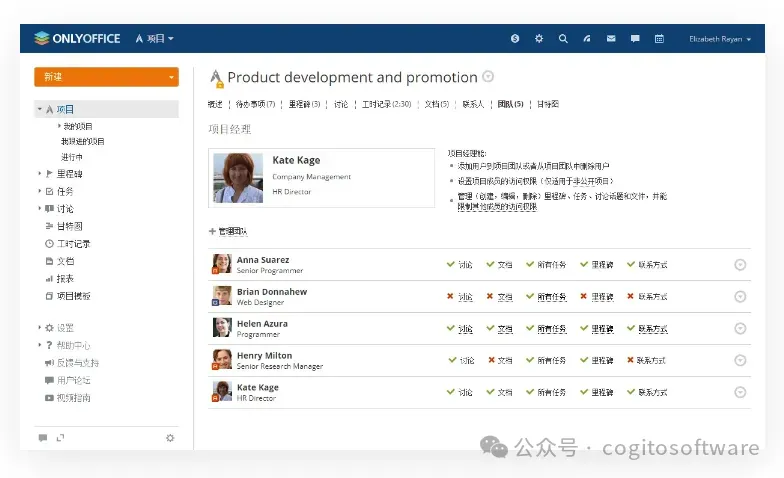Open Helen Azura's row action menu

coord(740,328)
